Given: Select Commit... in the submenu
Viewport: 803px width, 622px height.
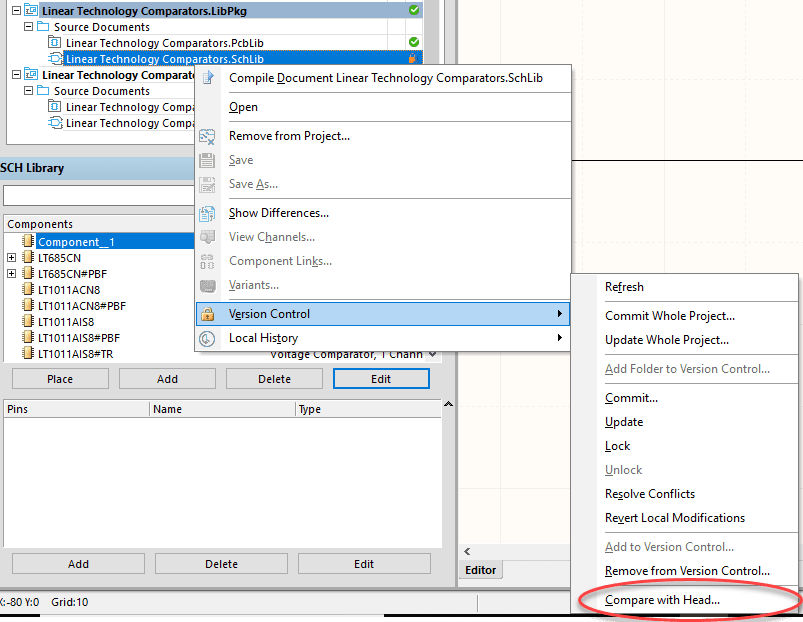Looking at the screenshot, I should click(x=631, y=398).
